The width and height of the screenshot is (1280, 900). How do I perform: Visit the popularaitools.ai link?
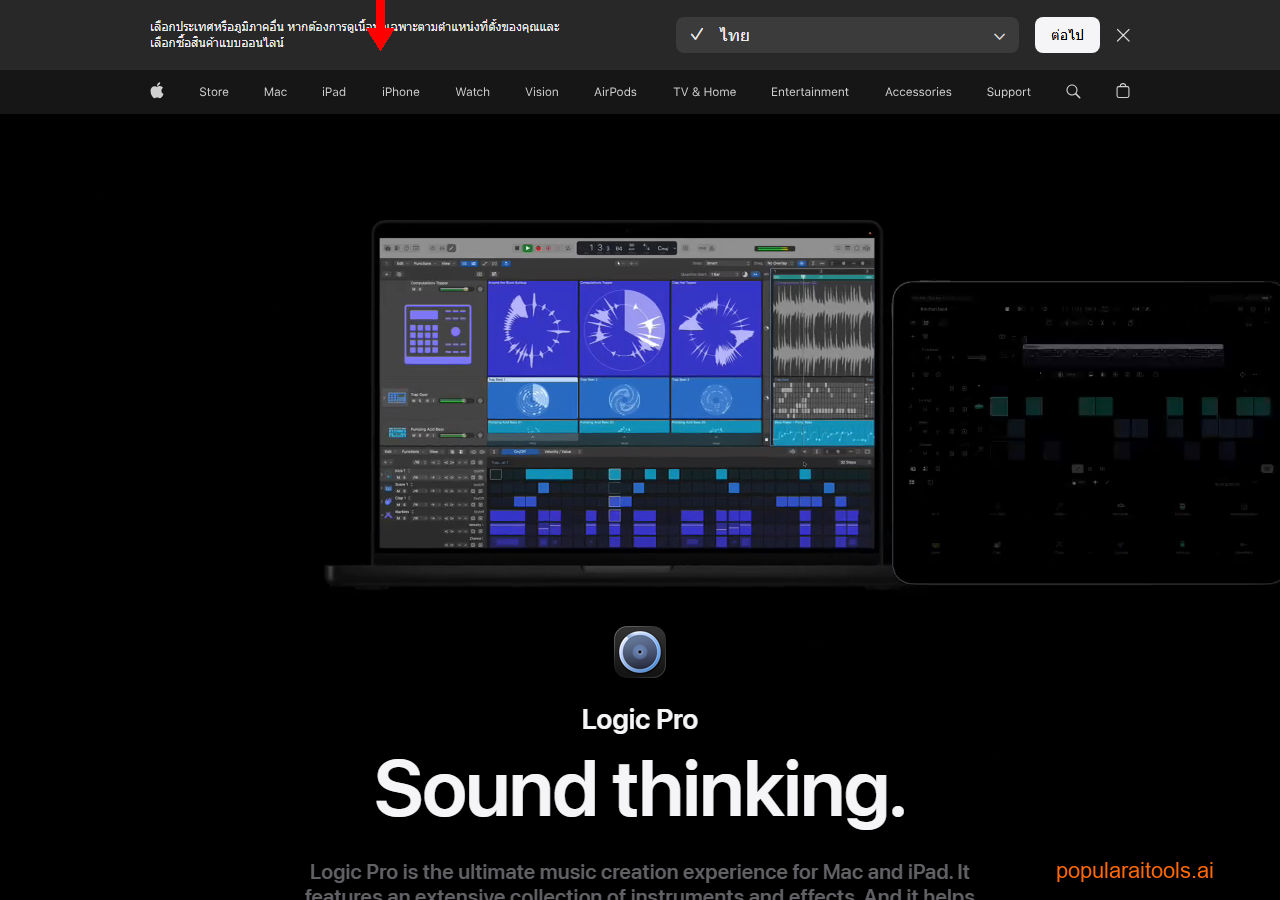coord(1134,870)
